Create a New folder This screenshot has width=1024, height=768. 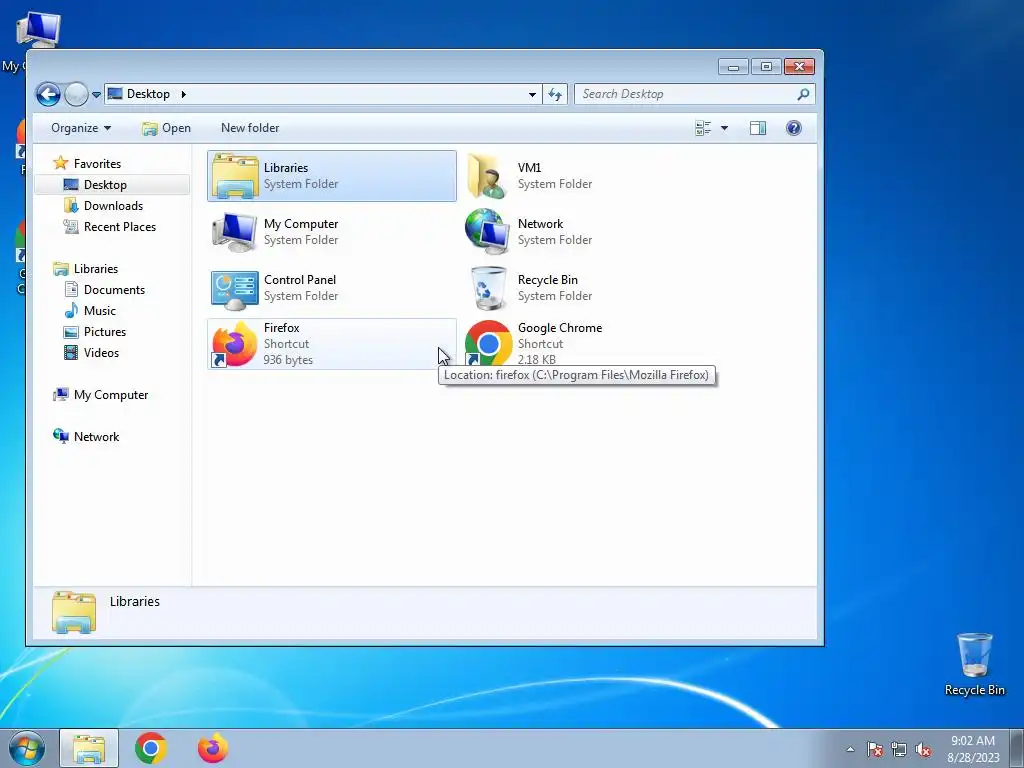[x=250, y=128]
